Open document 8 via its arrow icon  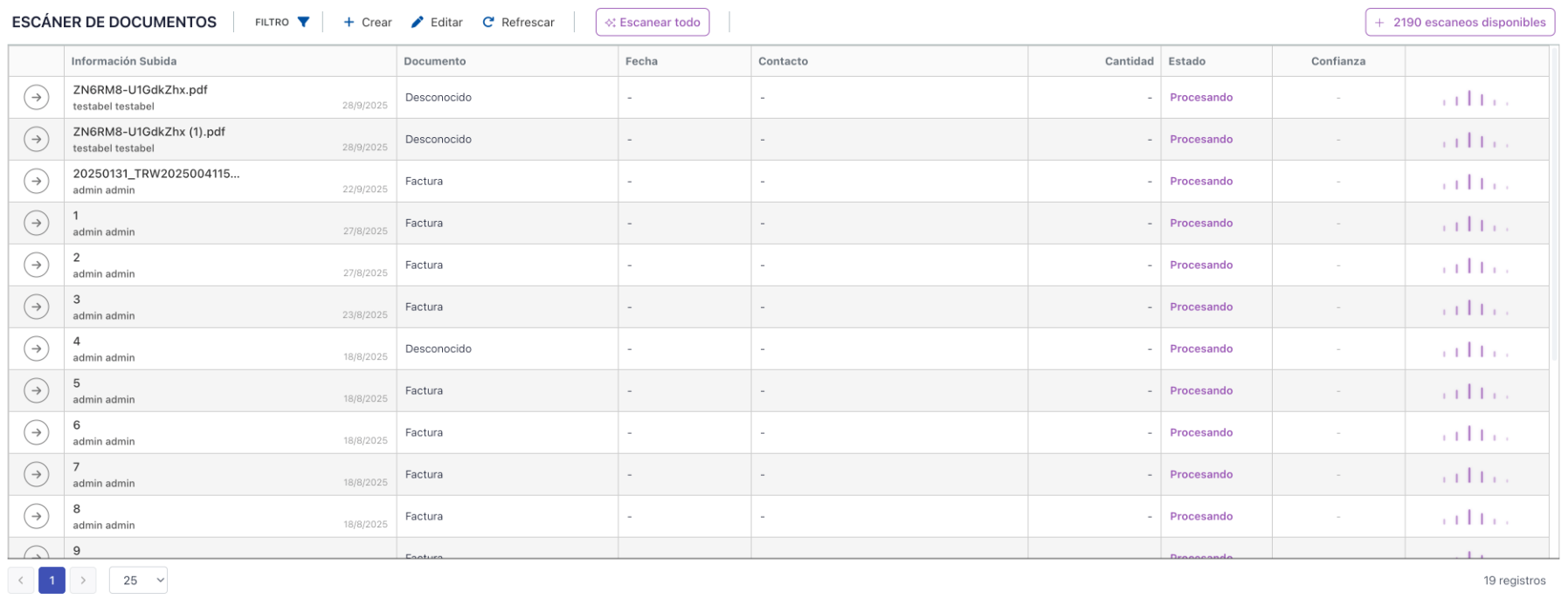[x=36, y=516]
